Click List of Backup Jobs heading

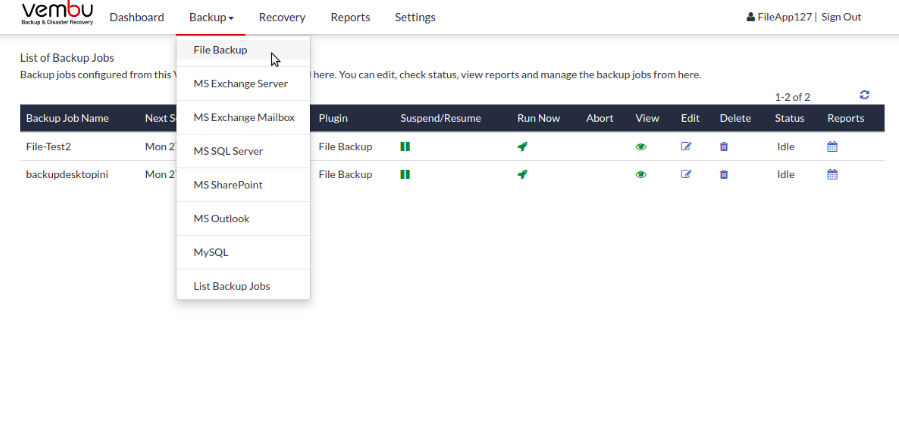pyautogui.click(x=67, y=58)
